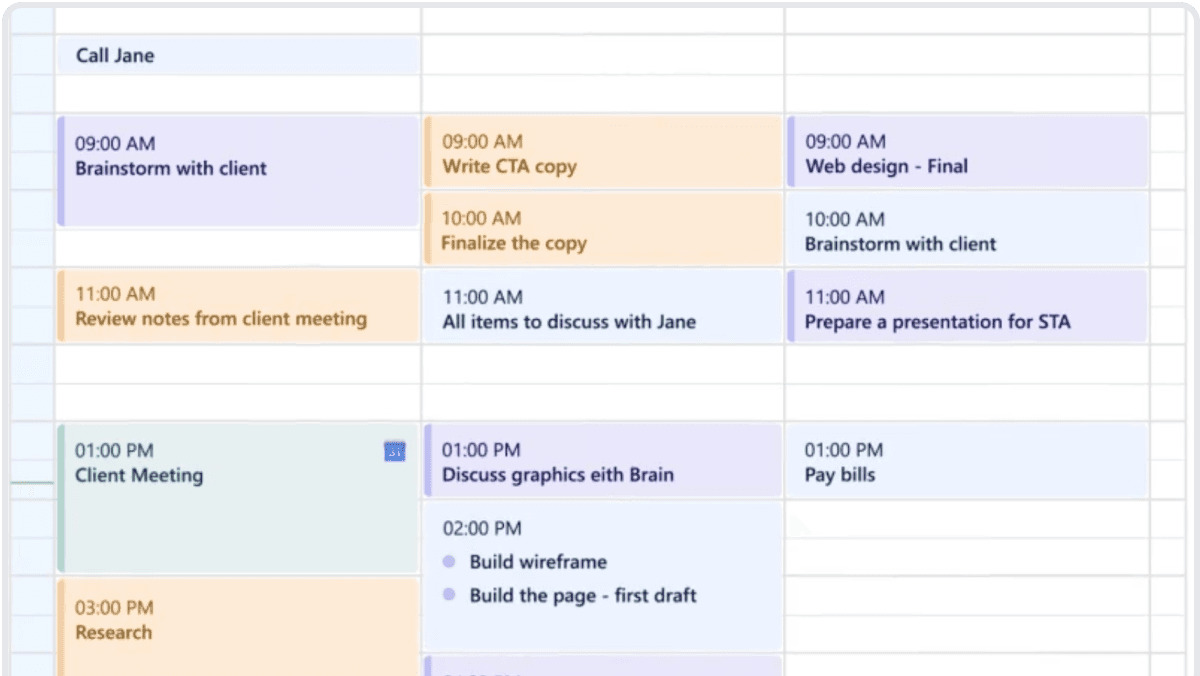Click the bullet beside Build the page
Image resolution: width=1200 pixels, height=676 pixels.
click(449, 595)
